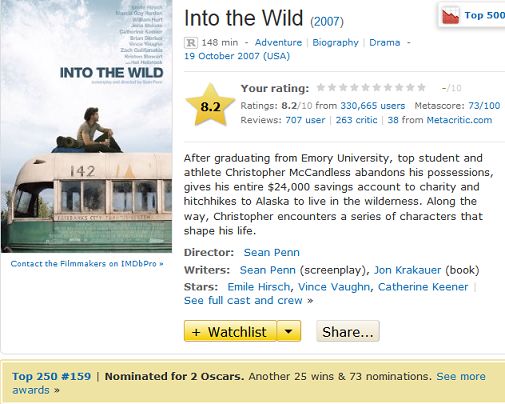
Task: Open the Emile Hirsch star link
Action: 259,287
